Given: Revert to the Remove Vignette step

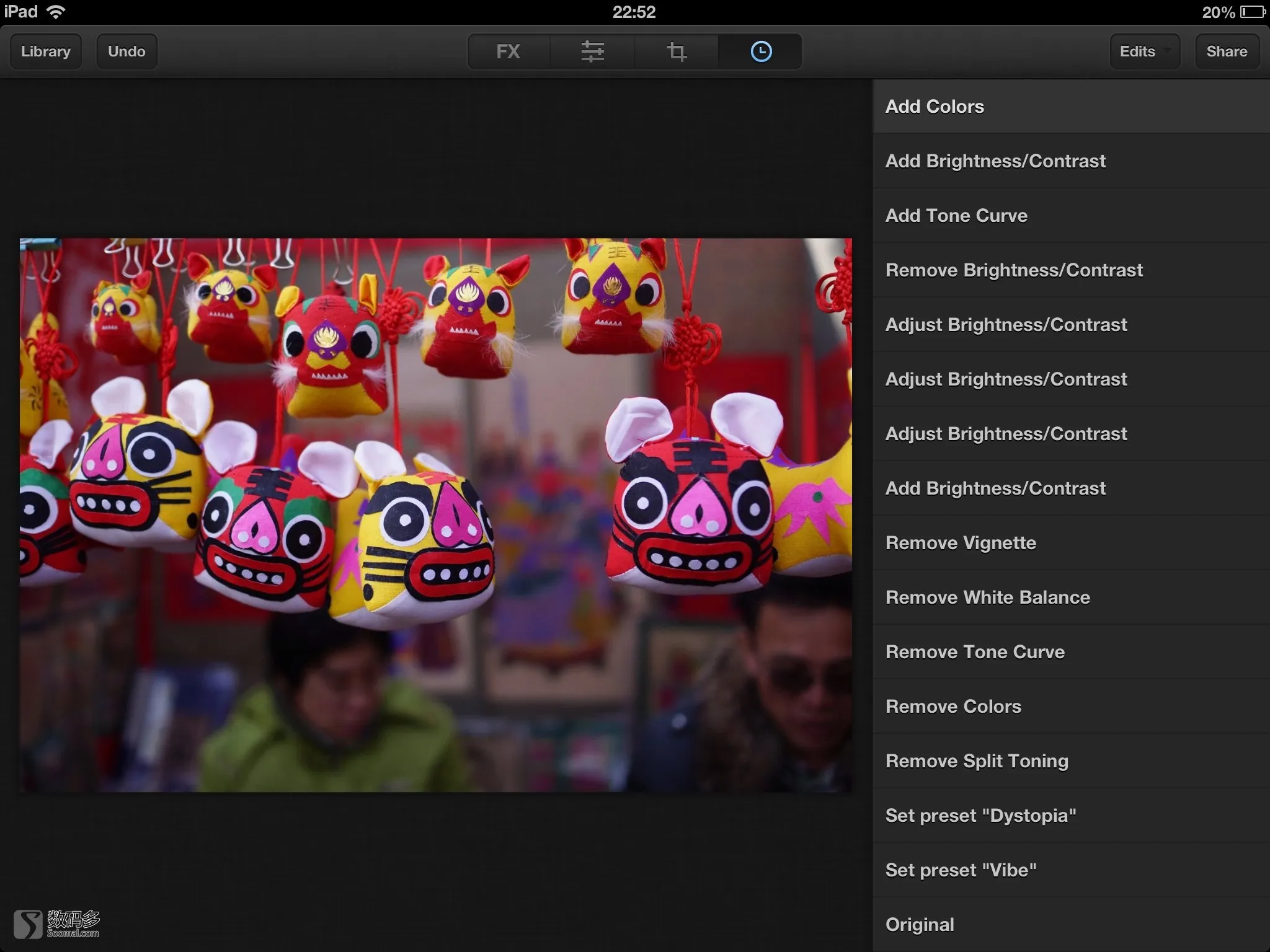Looking at the screenshot, I should [1072, 543].
